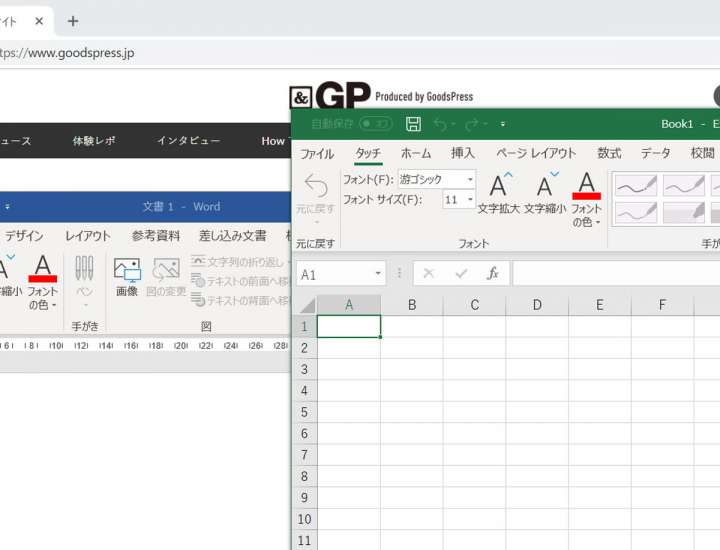Open the 数式 tab in Excel
Viewport: 720px width, 550px height.
(609, 153)
